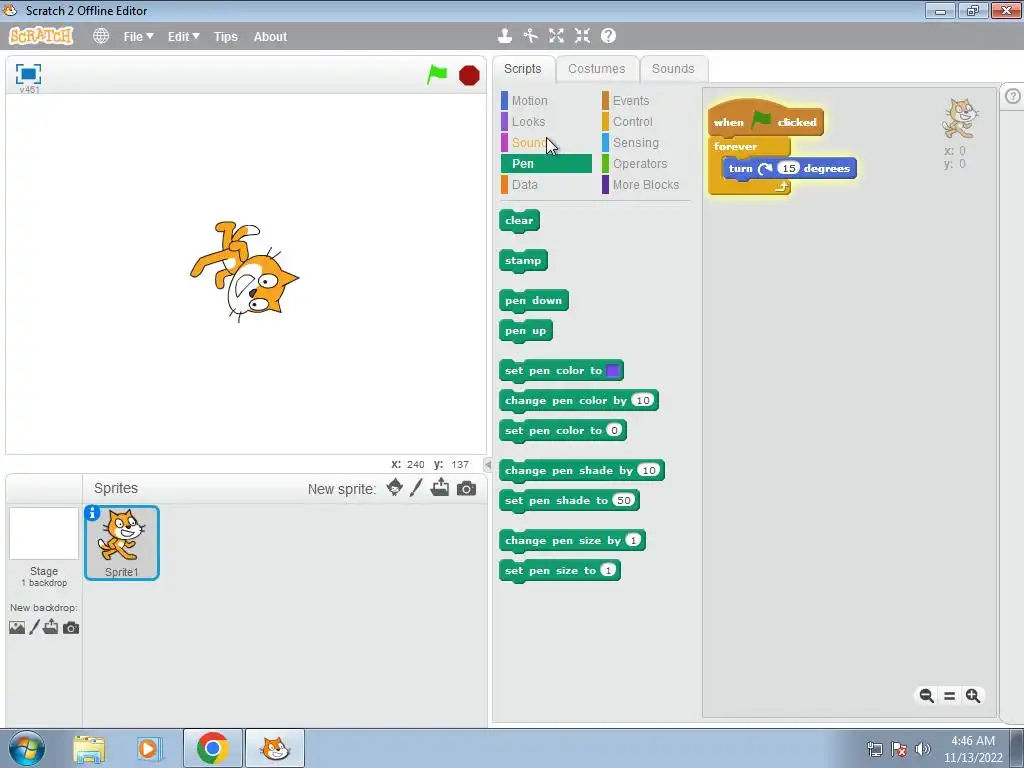
Task: Open Sprite1 info button
Action: 93,513
